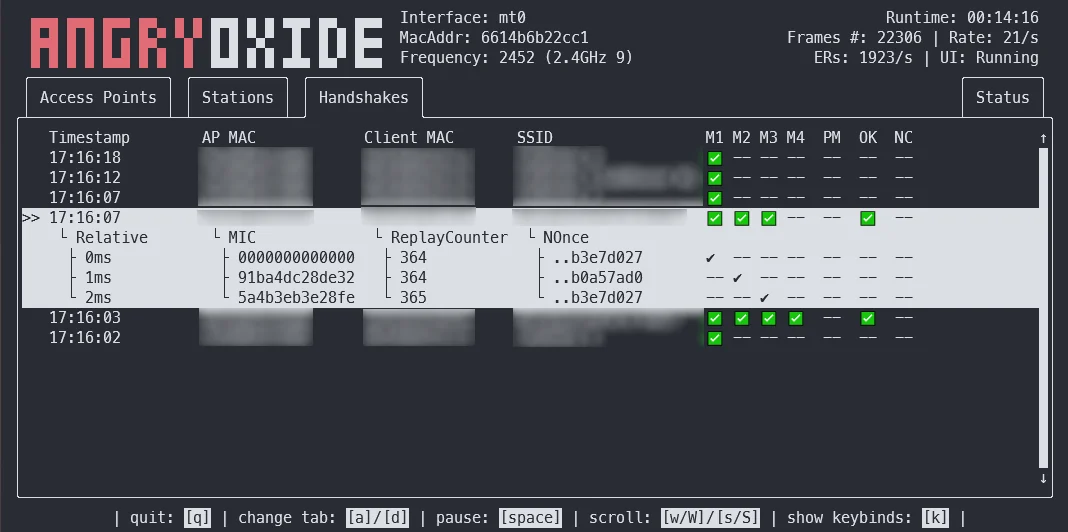Click the M4 column header

795,138
